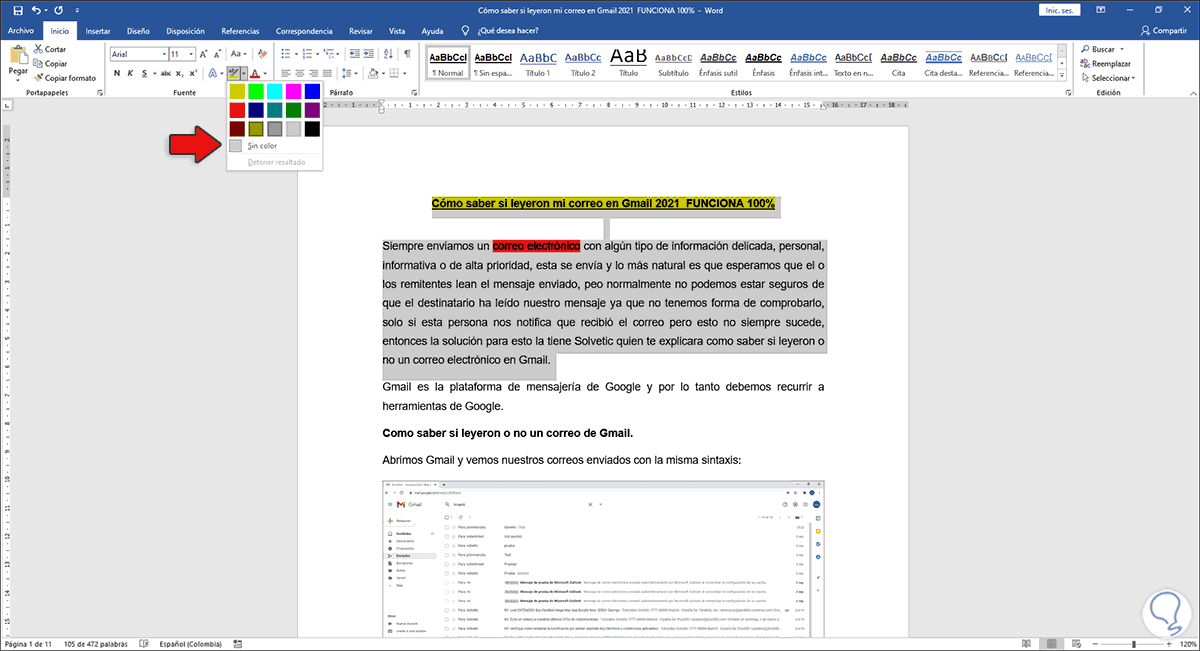The width and height of the screenshot is (1200, 651).
Task: Toggle underline (Subrayado) formatting
Action: pyautogui.click(x=143, y=73)
